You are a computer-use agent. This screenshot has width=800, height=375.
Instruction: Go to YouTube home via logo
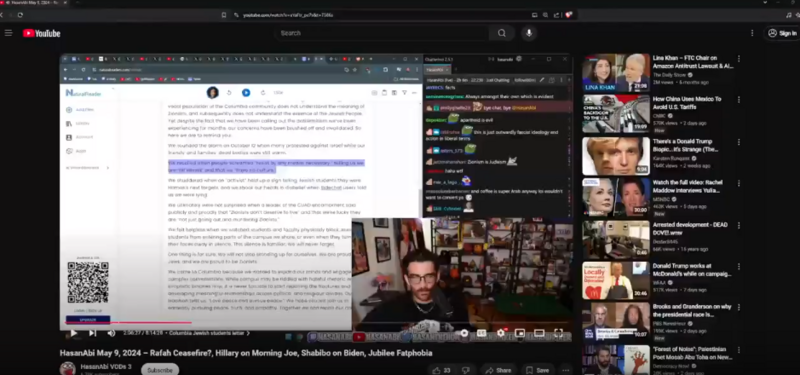[x=41, y=33]
